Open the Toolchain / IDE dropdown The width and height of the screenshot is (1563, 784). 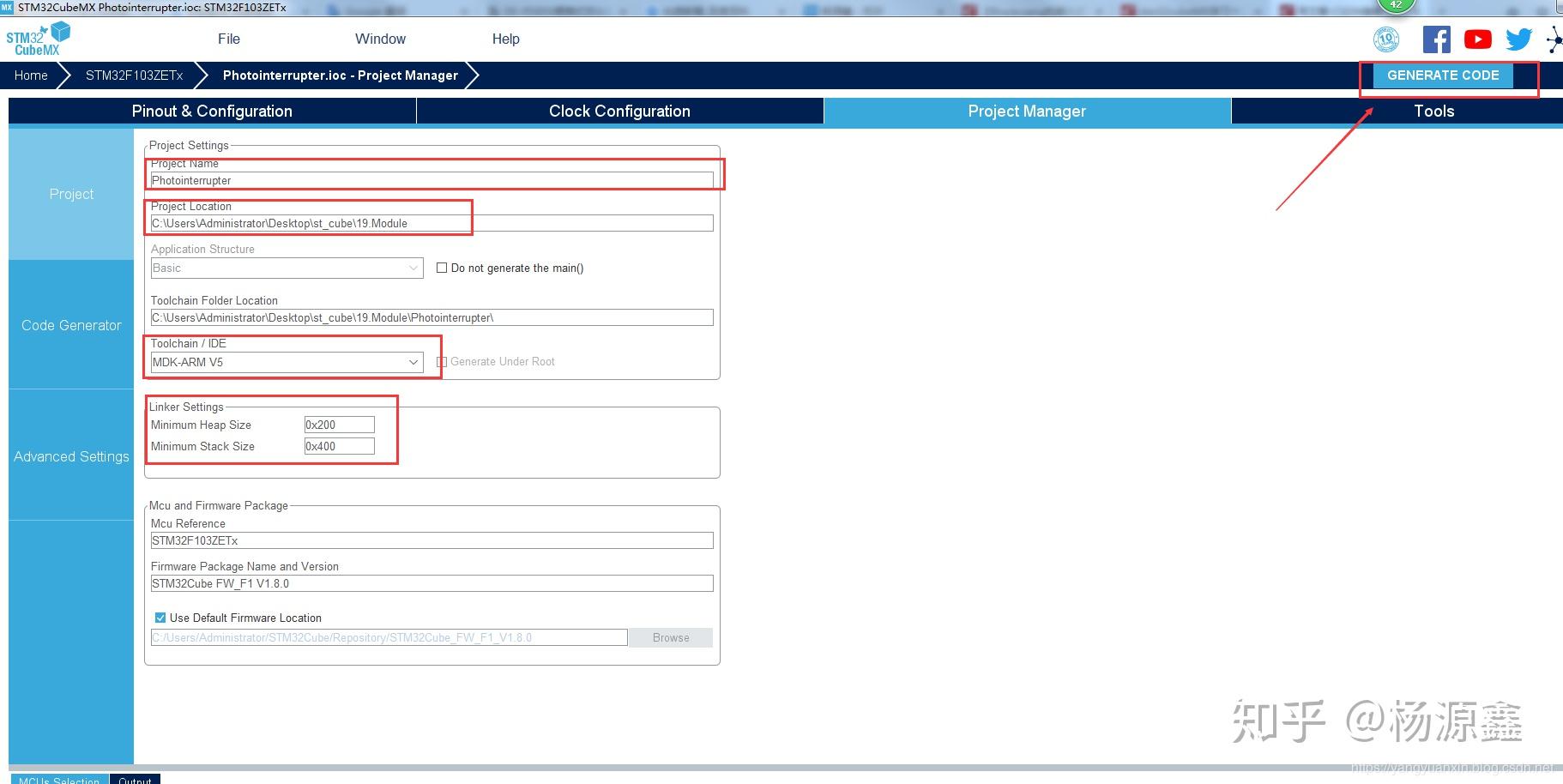pos(287,363)
